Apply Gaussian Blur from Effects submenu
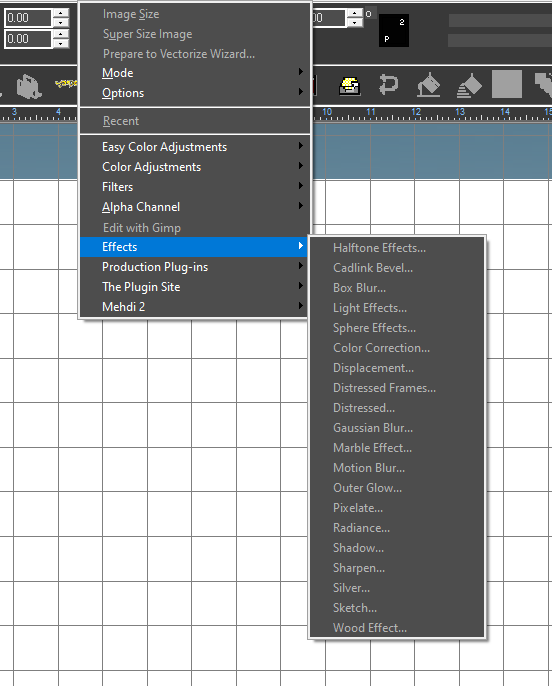Screen dimensions: 552x686 tap(397, 428)
